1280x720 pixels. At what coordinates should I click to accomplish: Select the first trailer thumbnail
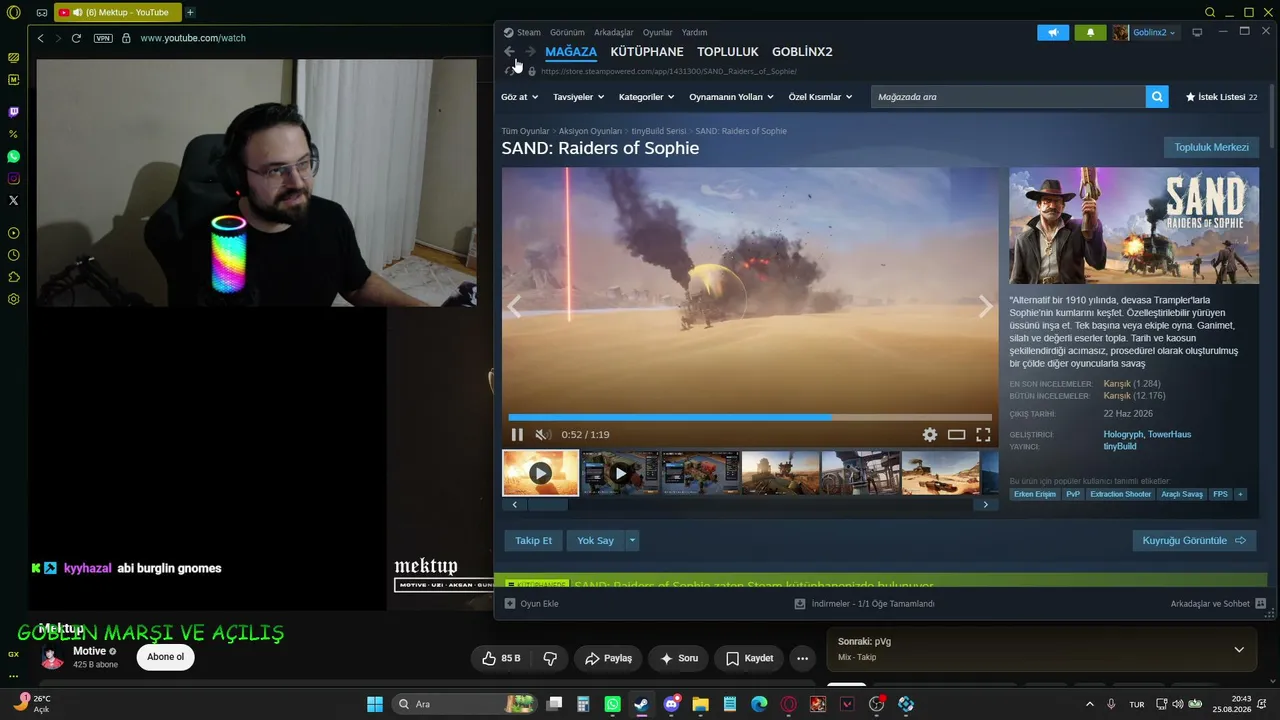tap(540, 473)
